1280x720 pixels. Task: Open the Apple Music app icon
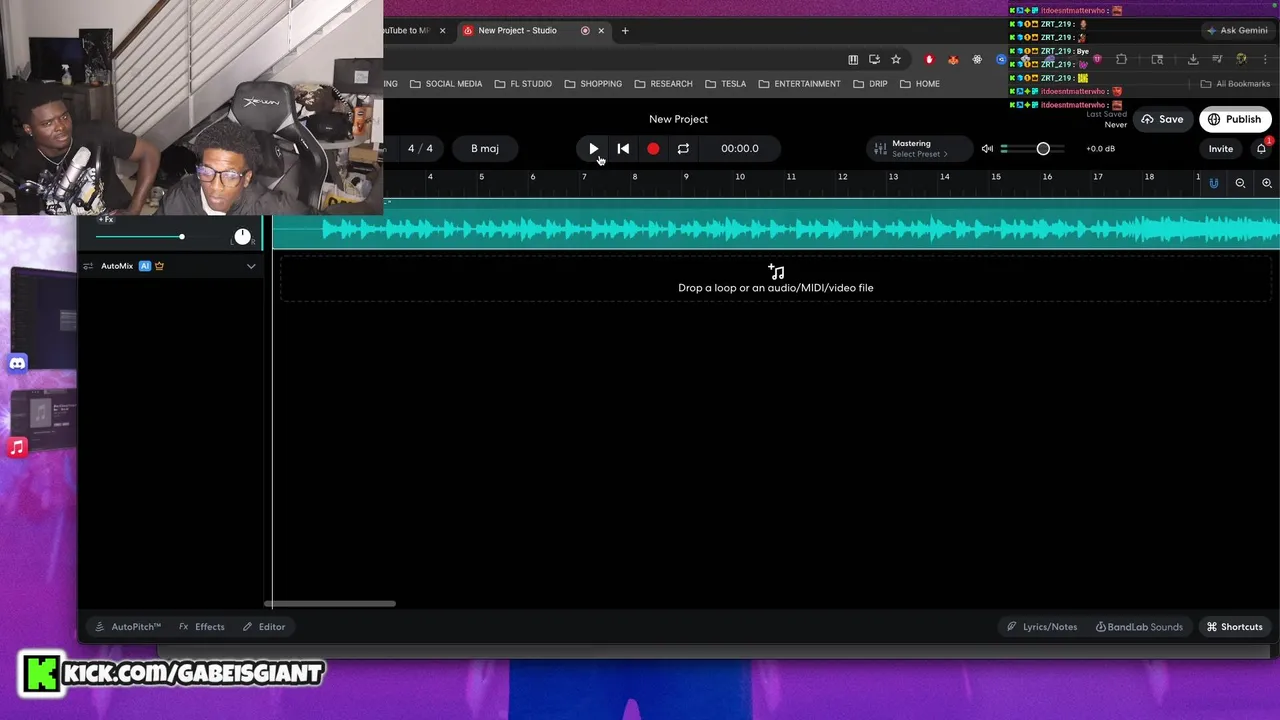tap(17, 448)
